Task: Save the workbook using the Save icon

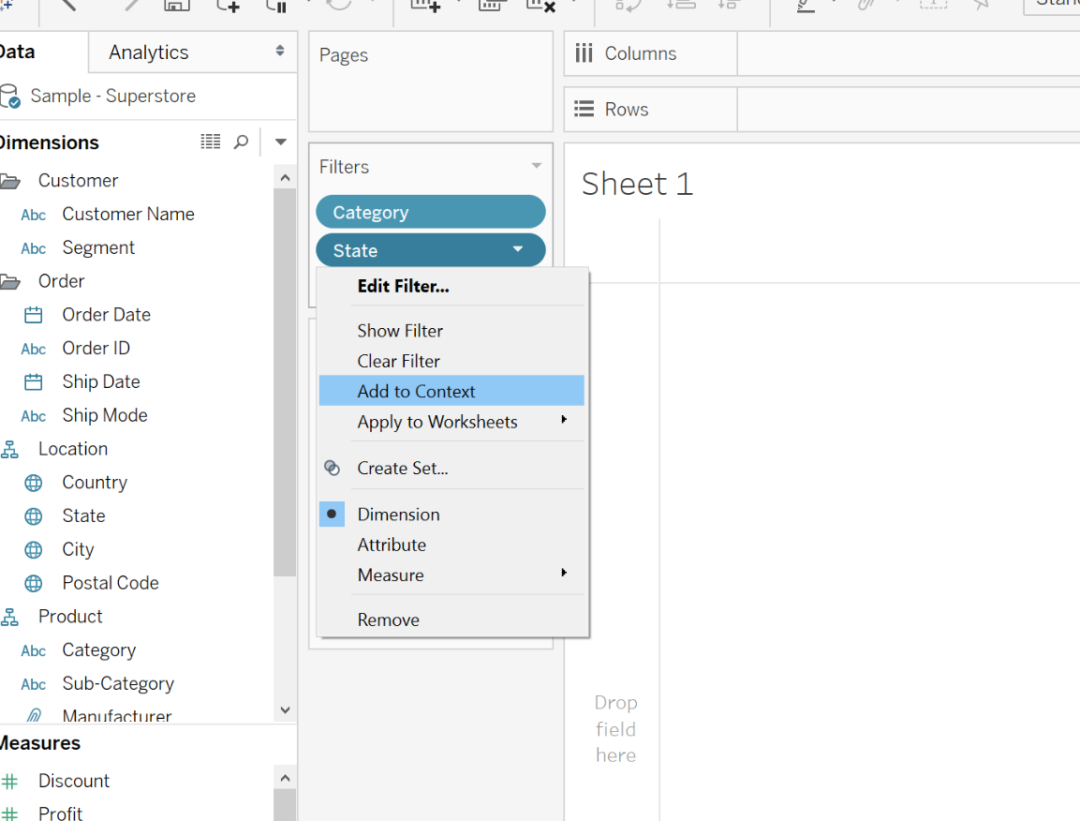Action: tap(177, 6)
